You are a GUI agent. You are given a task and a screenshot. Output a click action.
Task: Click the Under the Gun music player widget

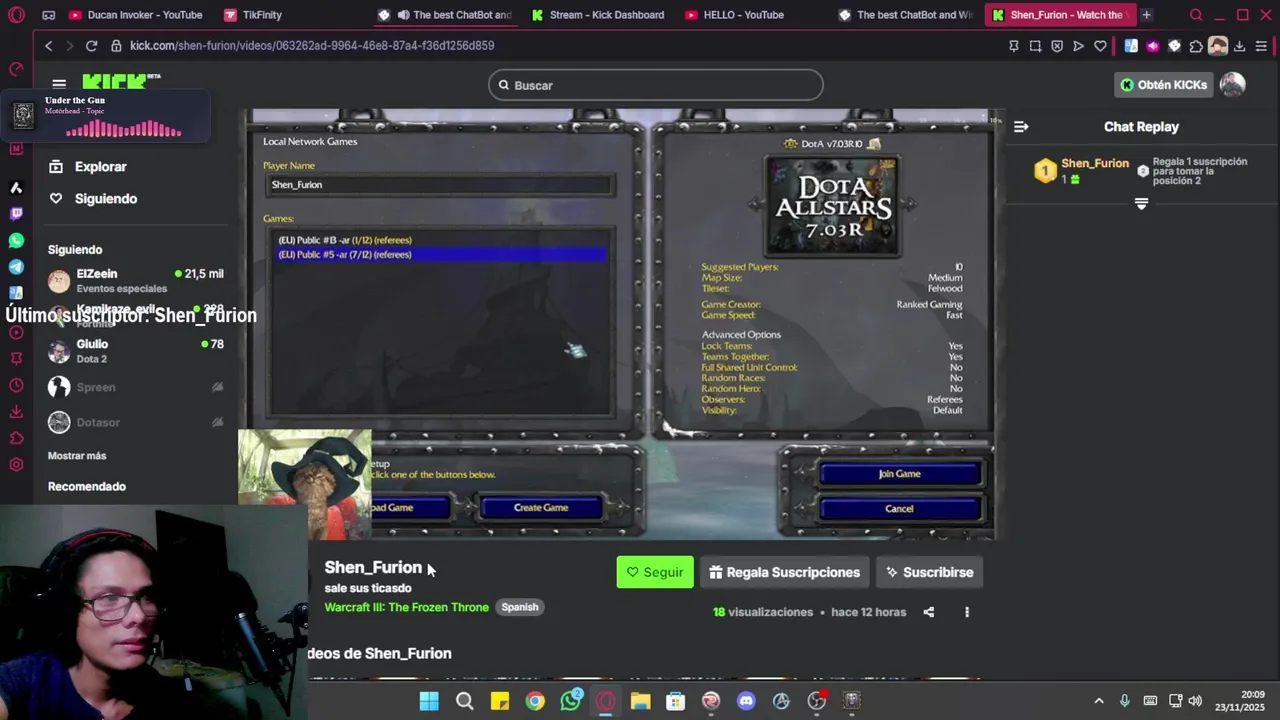click(x=106, y=117)
